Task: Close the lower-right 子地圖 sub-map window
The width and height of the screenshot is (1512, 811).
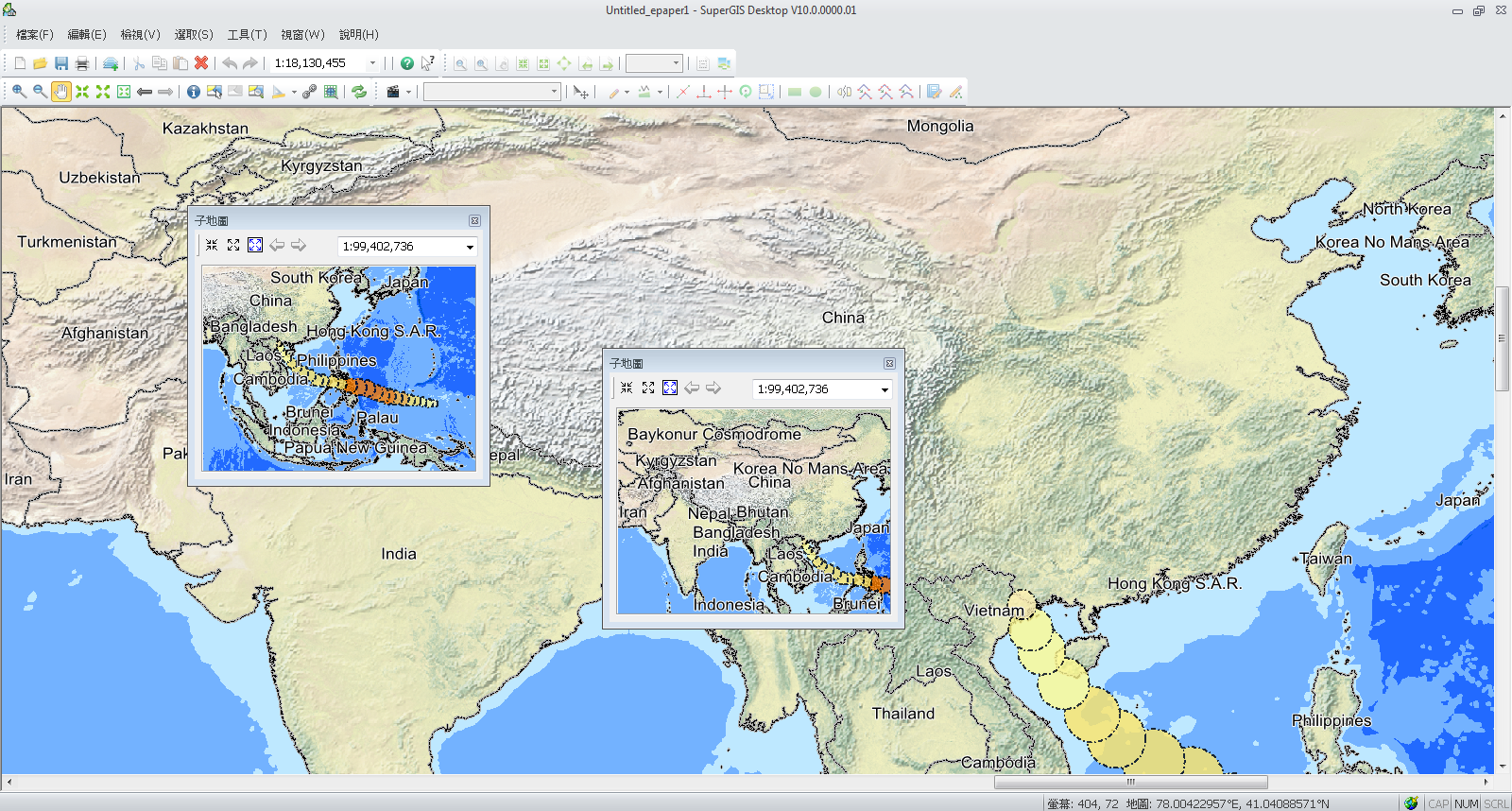Action: click(889, 364)
